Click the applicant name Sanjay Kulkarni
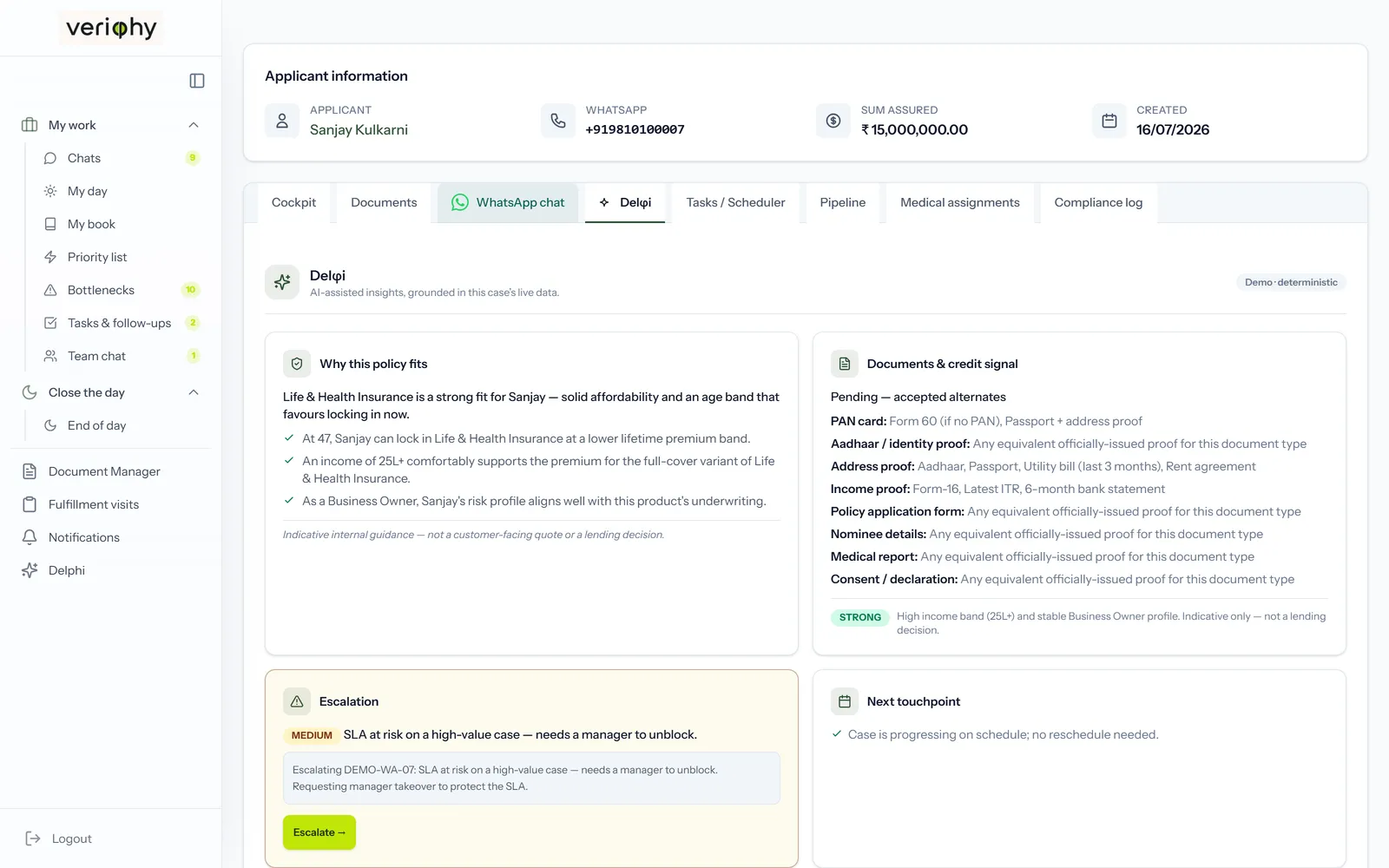This screenshot has height=868, width=1389. [x=359, y=129]
